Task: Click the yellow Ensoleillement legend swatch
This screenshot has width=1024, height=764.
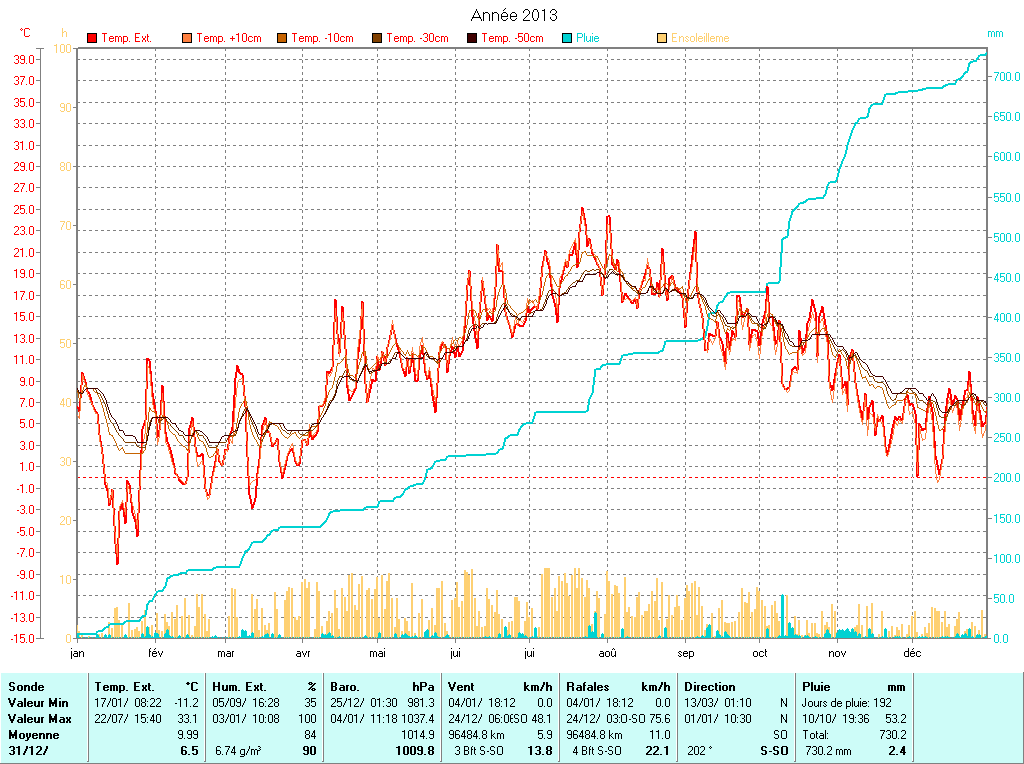Action: click(662, 39)
